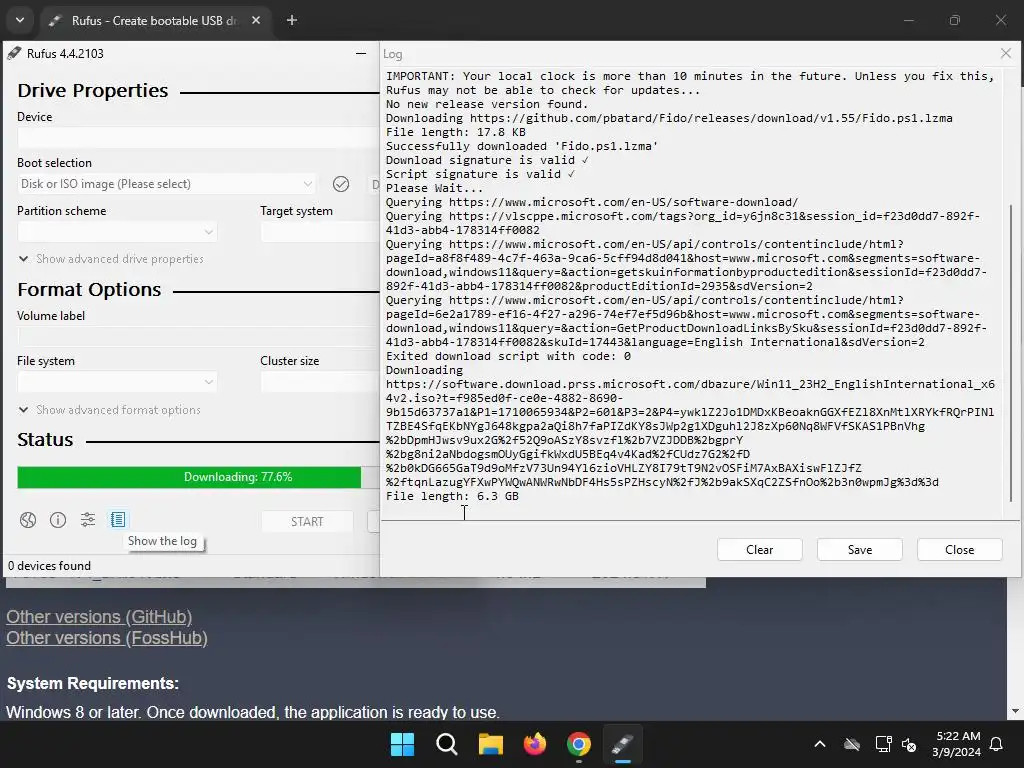Click the 'System Requirements:' heading on webpage
The height and width of the screenshot is (768, 1024).
pyautogui.click(x=93, y=684)
